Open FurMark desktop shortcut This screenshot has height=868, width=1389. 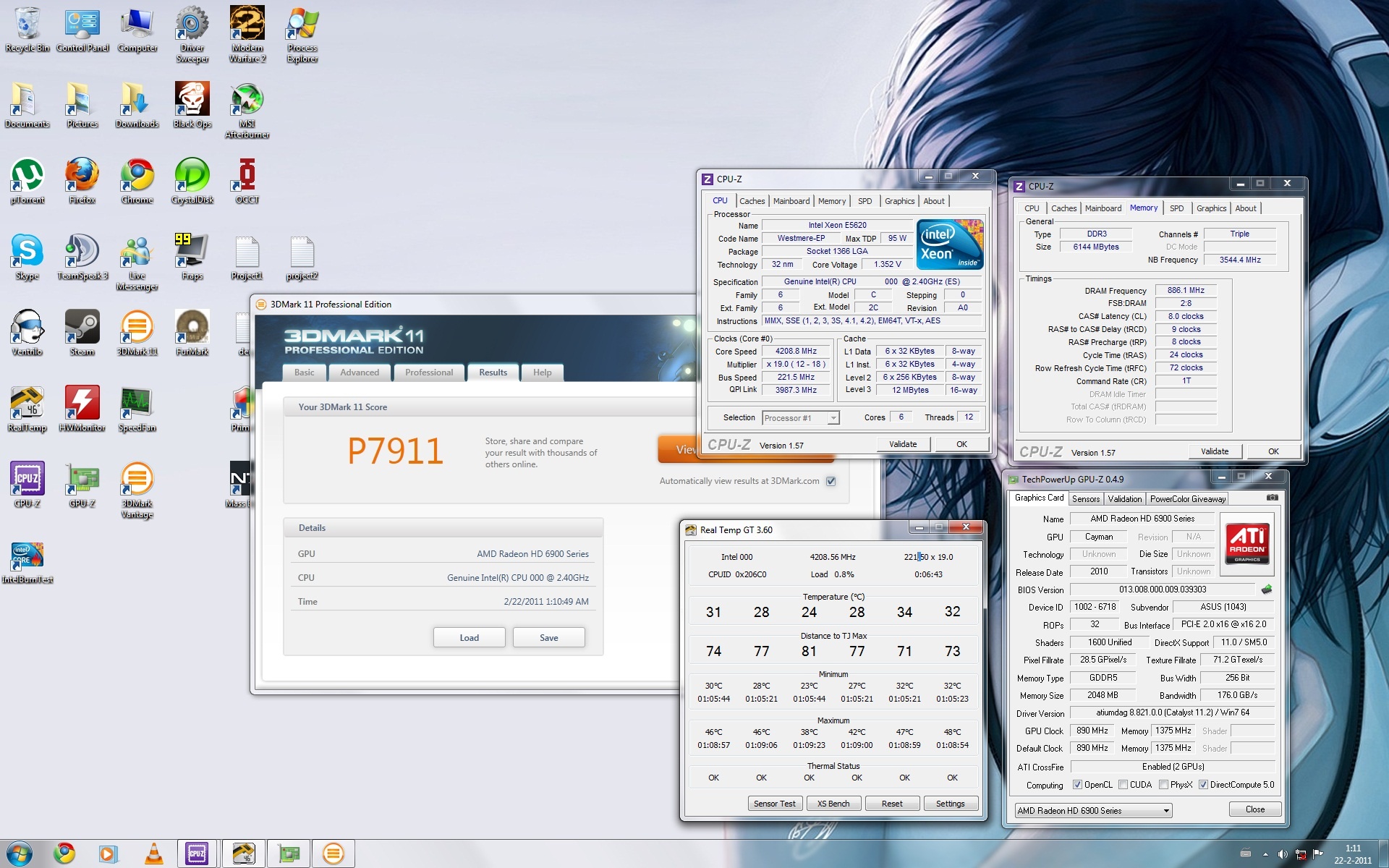point(192,333)
